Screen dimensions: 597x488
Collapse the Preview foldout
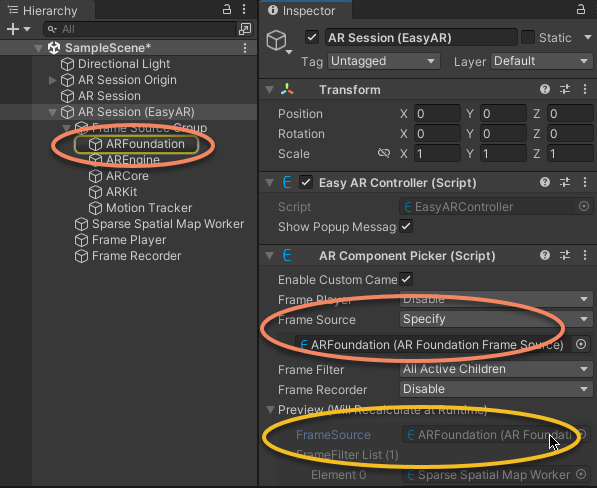(270, 410)
